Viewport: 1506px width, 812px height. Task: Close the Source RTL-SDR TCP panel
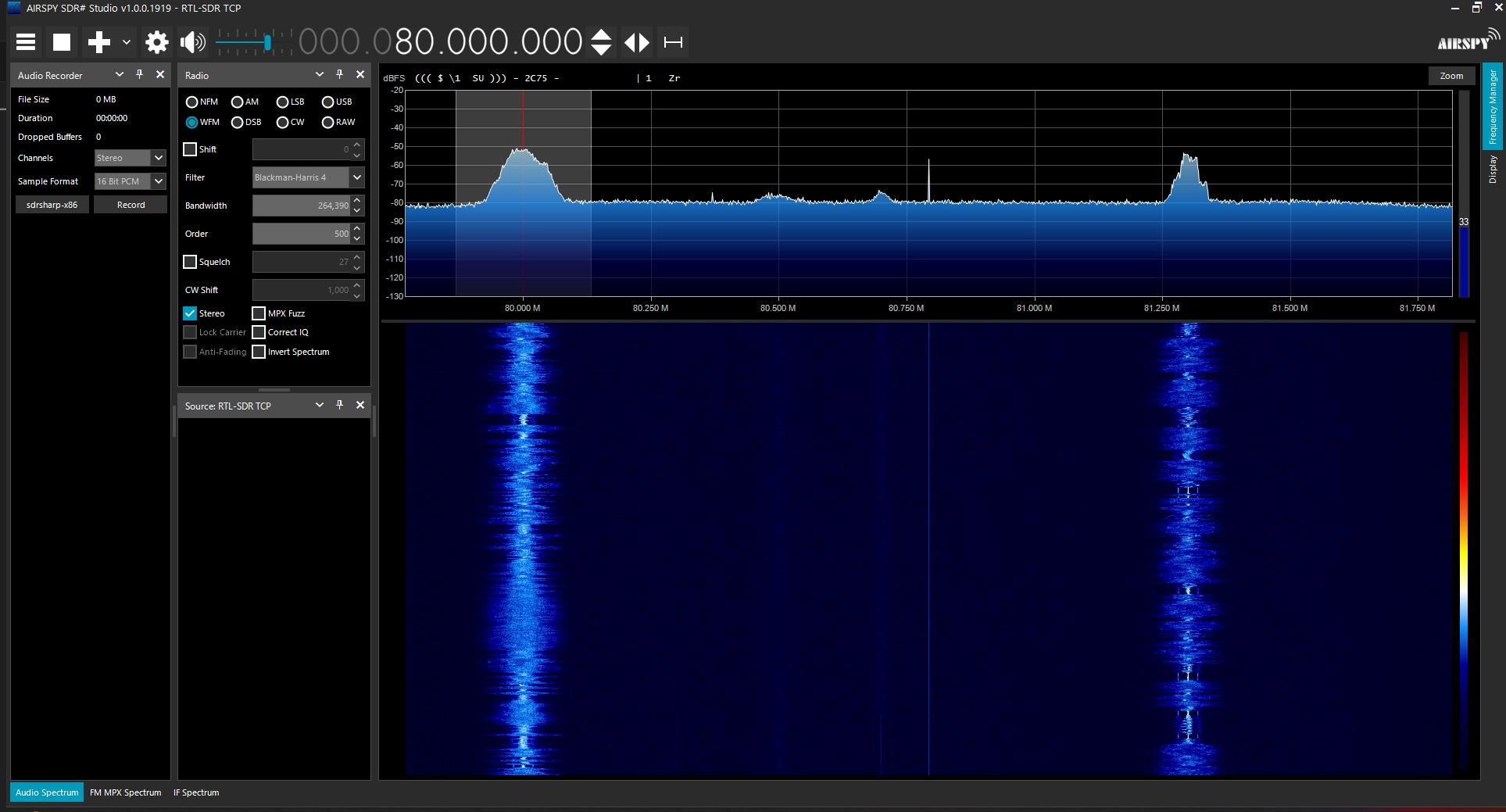coord(360,405)
